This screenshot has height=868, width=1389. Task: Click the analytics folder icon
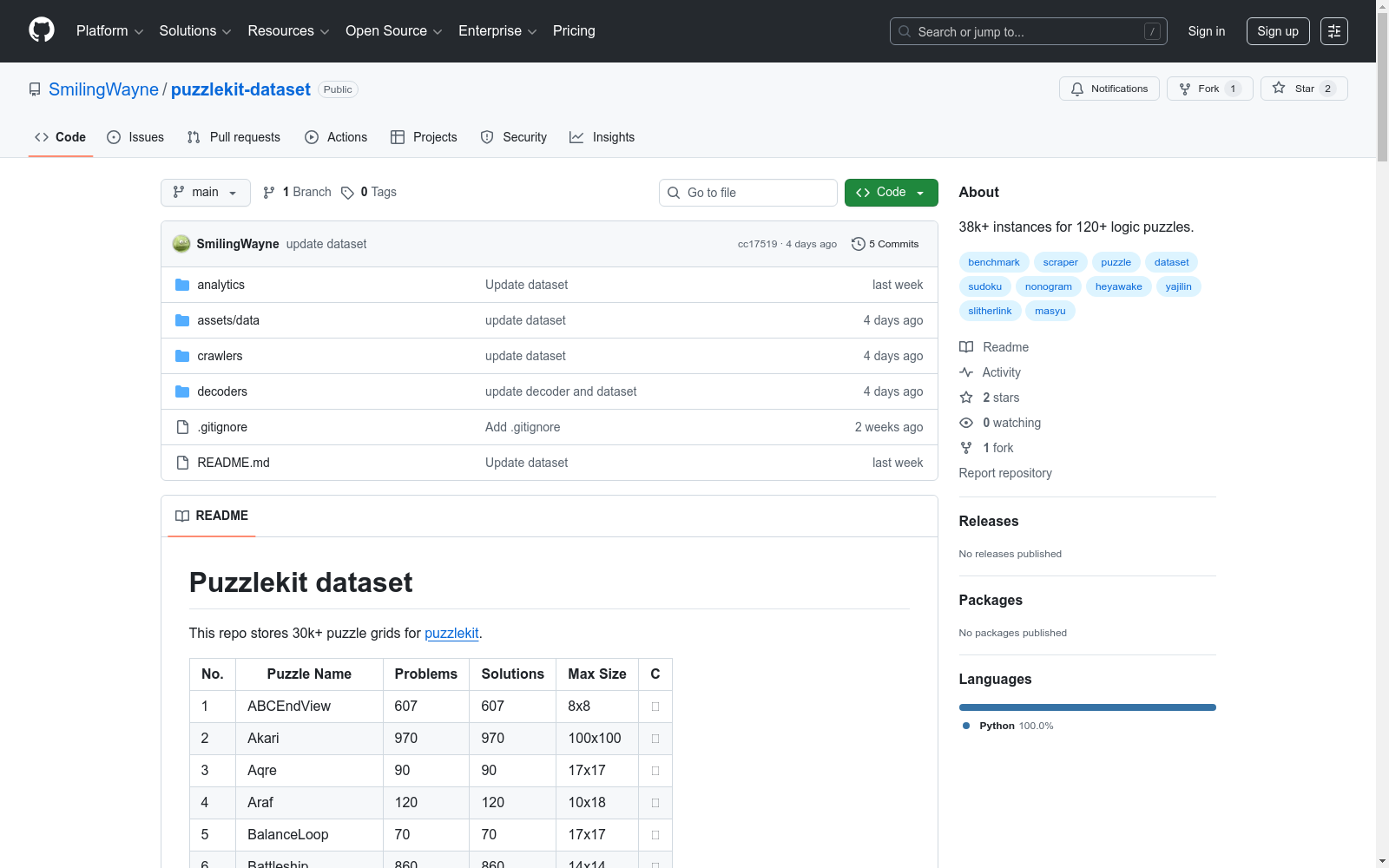pos(182,285)
